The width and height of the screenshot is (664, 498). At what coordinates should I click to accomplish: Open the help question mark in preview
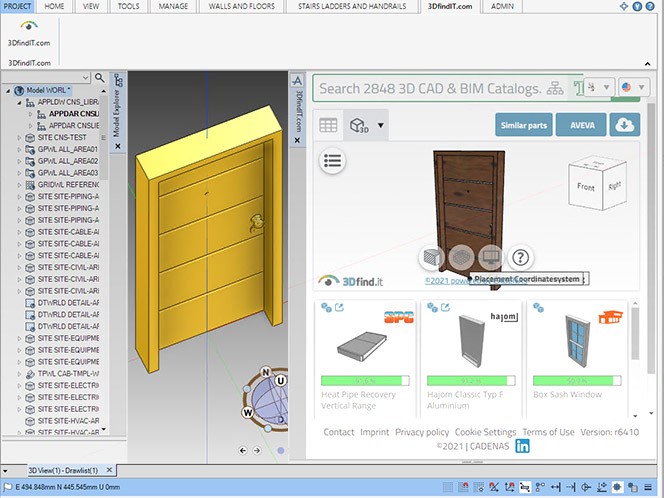pyautogui.click(x=520, y=257)
